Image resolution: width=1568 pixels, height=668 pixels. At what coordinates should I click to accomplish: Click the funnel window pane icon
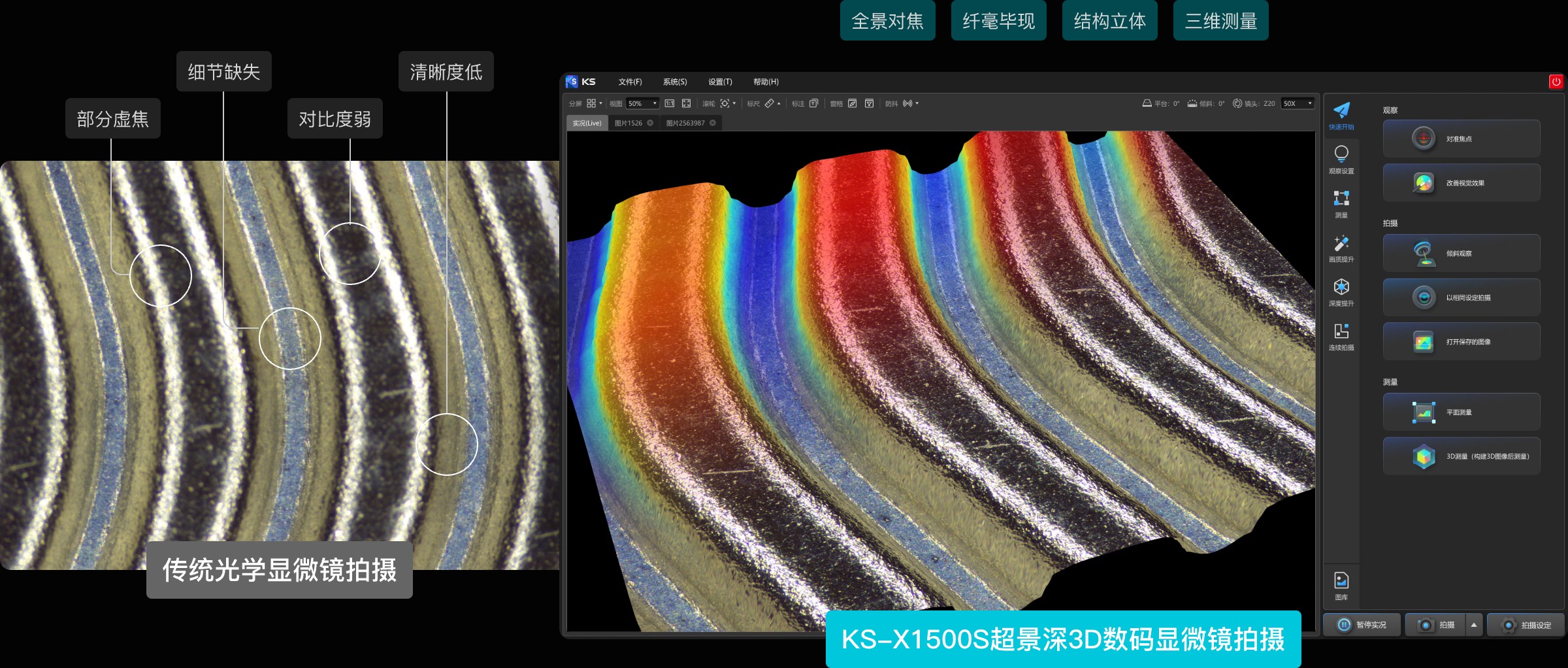tap(869, 103)
